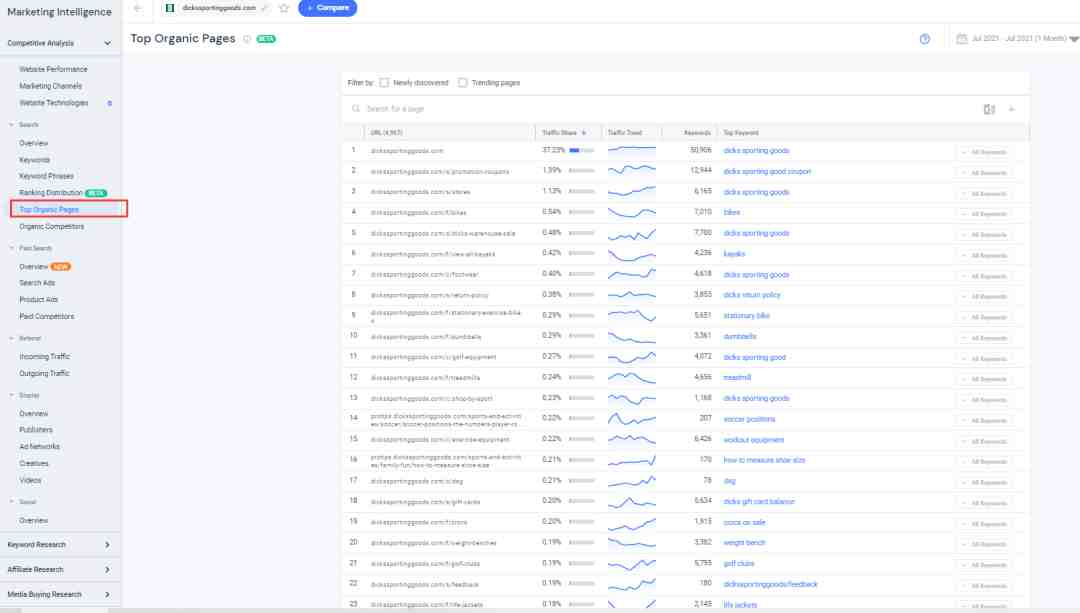Tick the Newly discovered filter checkbox

[384, 83]
